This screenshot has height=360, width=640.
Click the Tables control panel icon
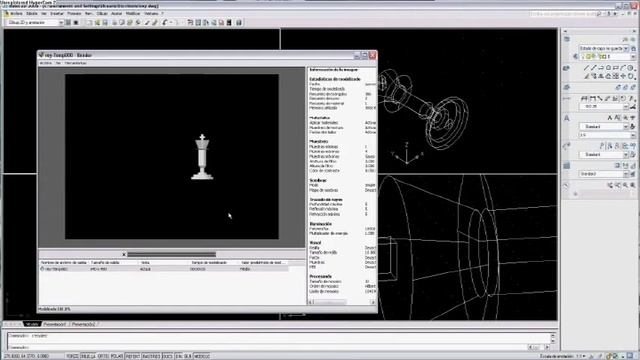tap(567, 165)
